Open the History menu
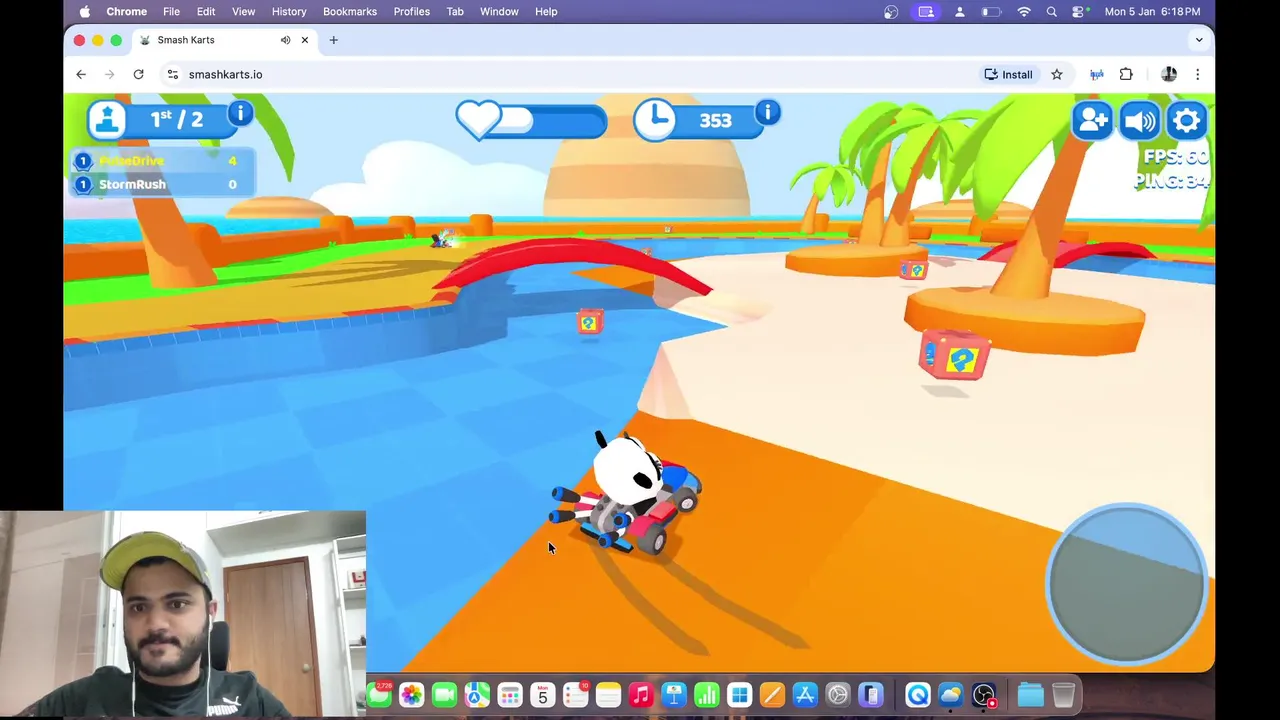This screenshot has height=720, width=1280. click(289, 11)
